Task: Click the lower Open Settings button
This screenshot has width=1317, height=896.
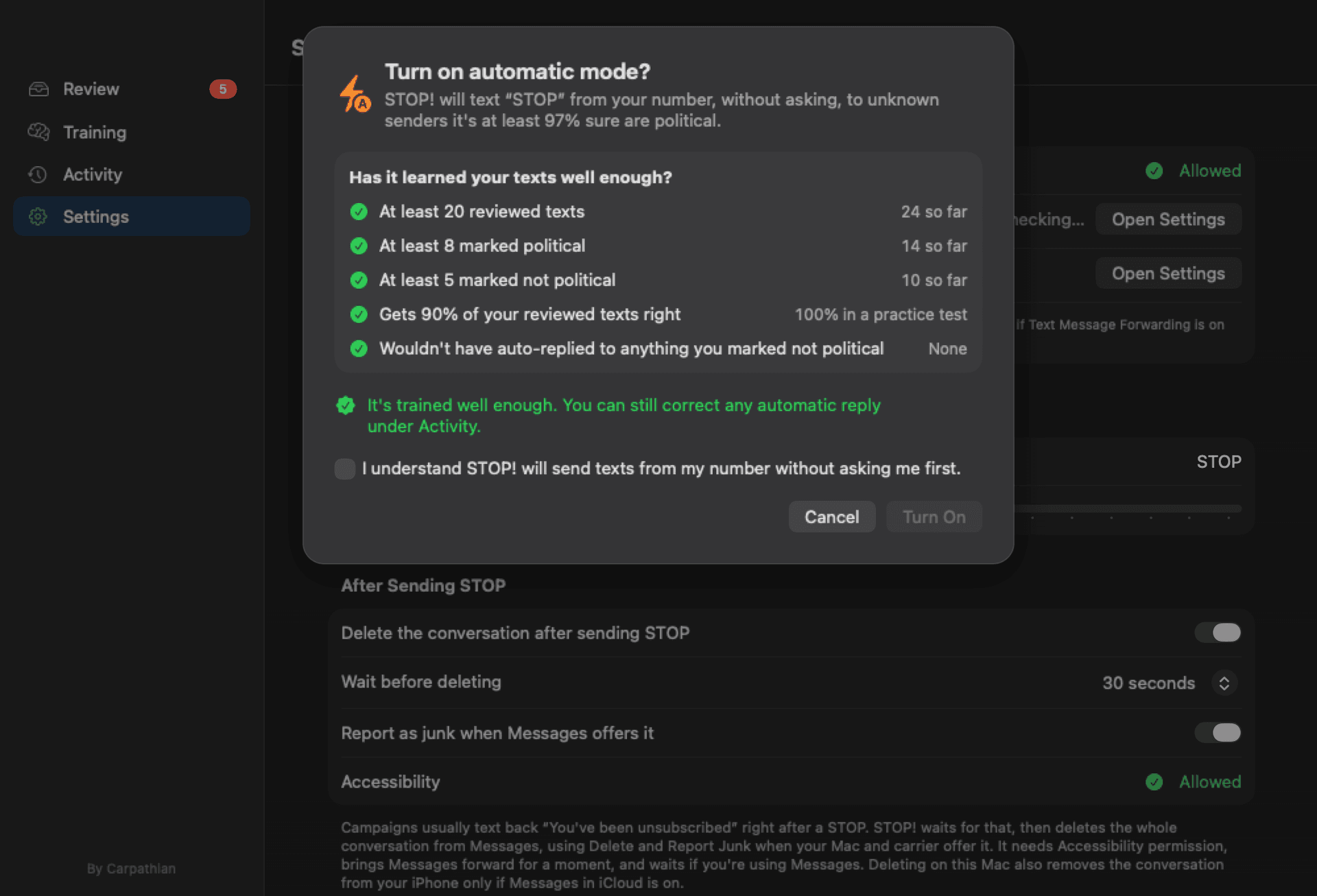Action: pos(1168,273)
